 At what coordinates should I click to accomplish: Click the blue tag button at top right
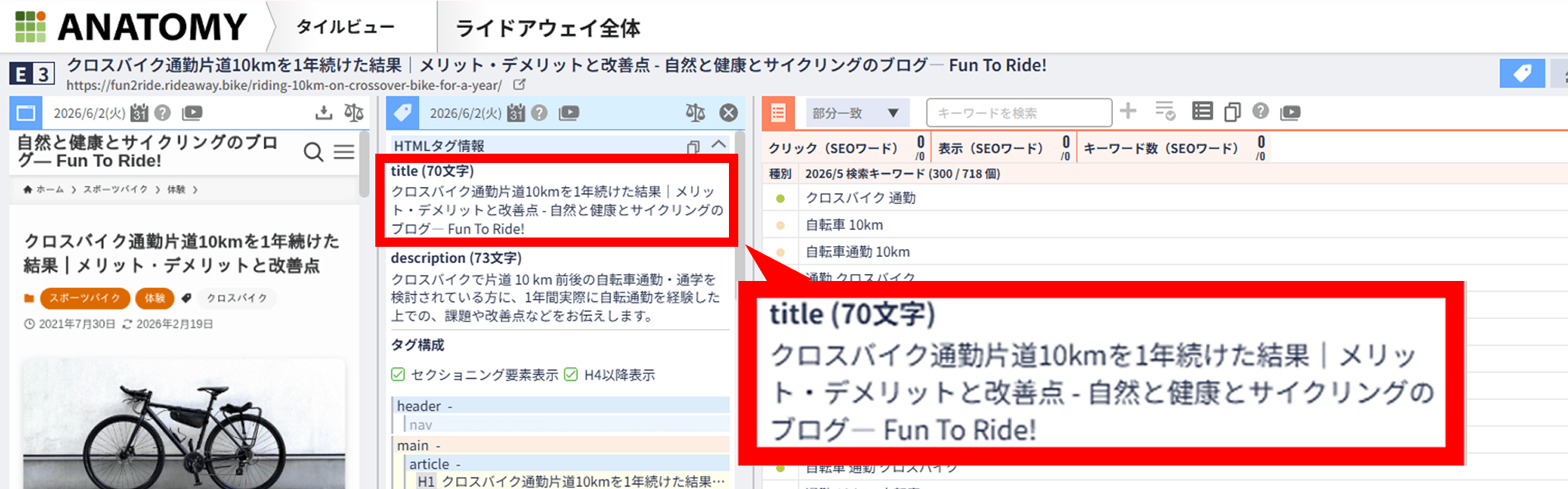point(1521,73)
